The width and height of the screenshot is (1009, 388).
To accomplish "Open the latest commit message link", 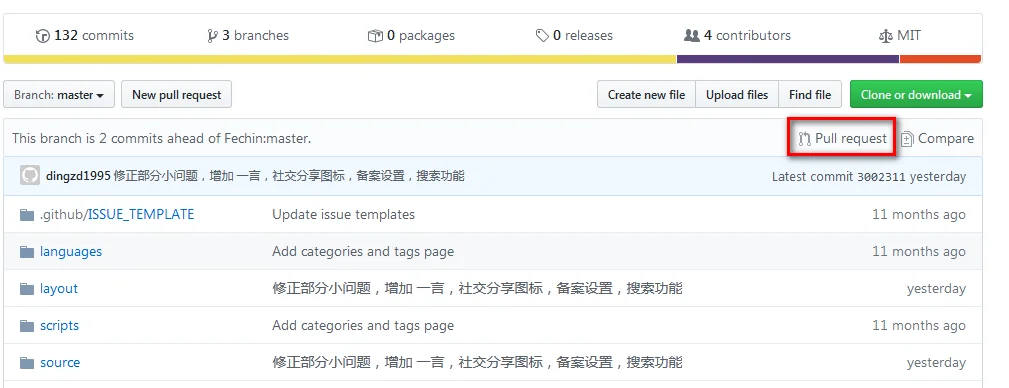I will (x=289, y=176).
